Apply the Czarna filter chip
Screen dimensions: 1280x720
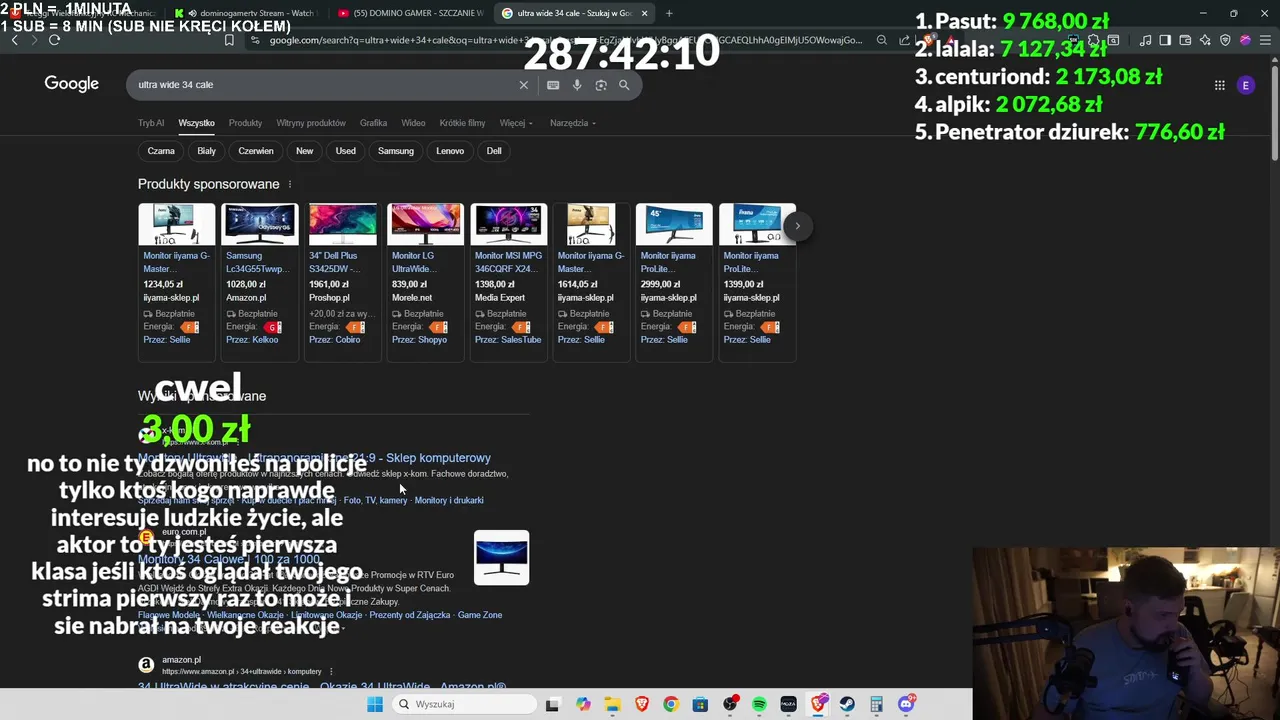coord(161,151)
